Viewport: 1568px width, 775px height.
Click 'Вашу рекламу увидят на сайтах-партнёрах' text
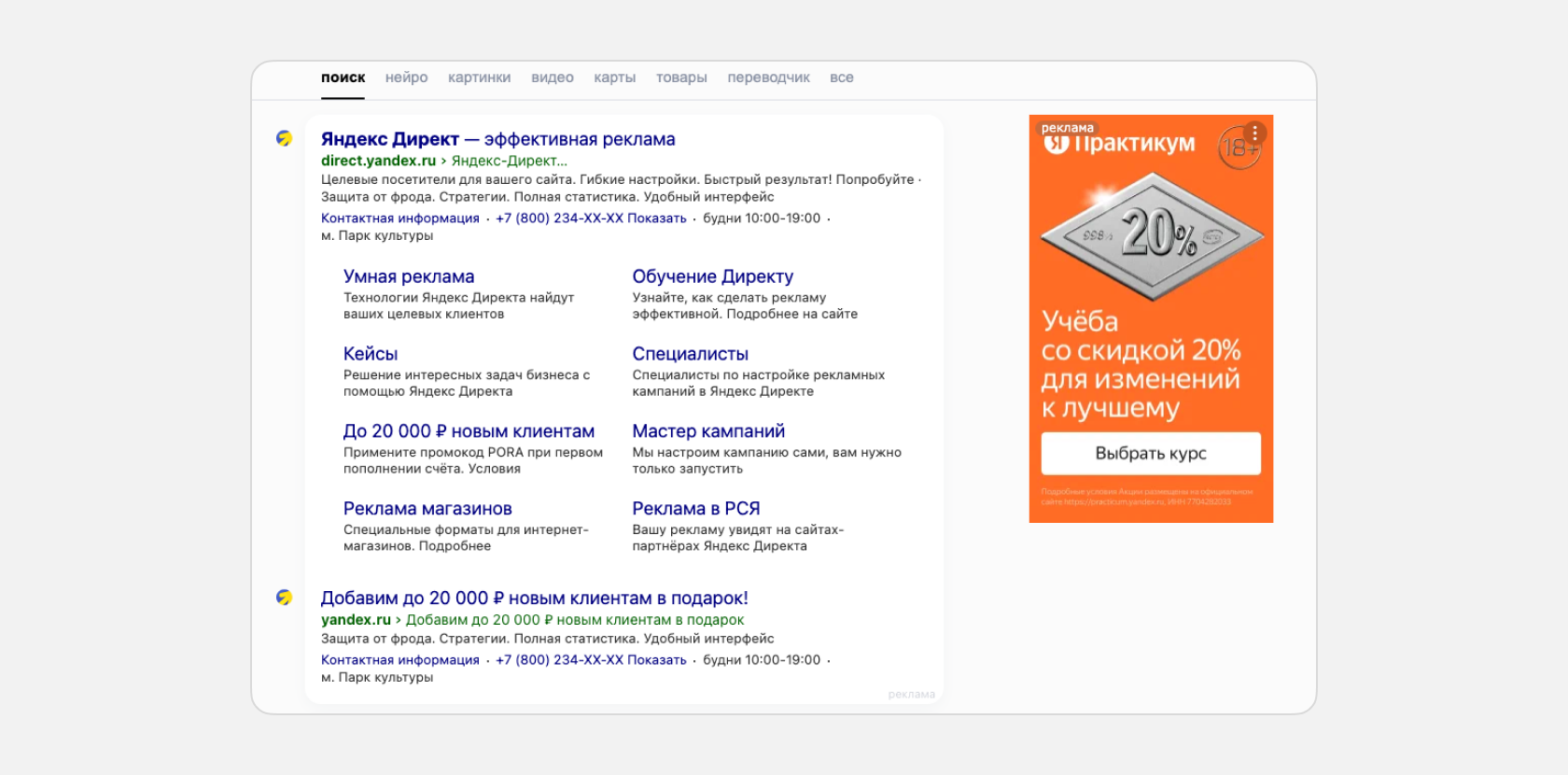737,538
